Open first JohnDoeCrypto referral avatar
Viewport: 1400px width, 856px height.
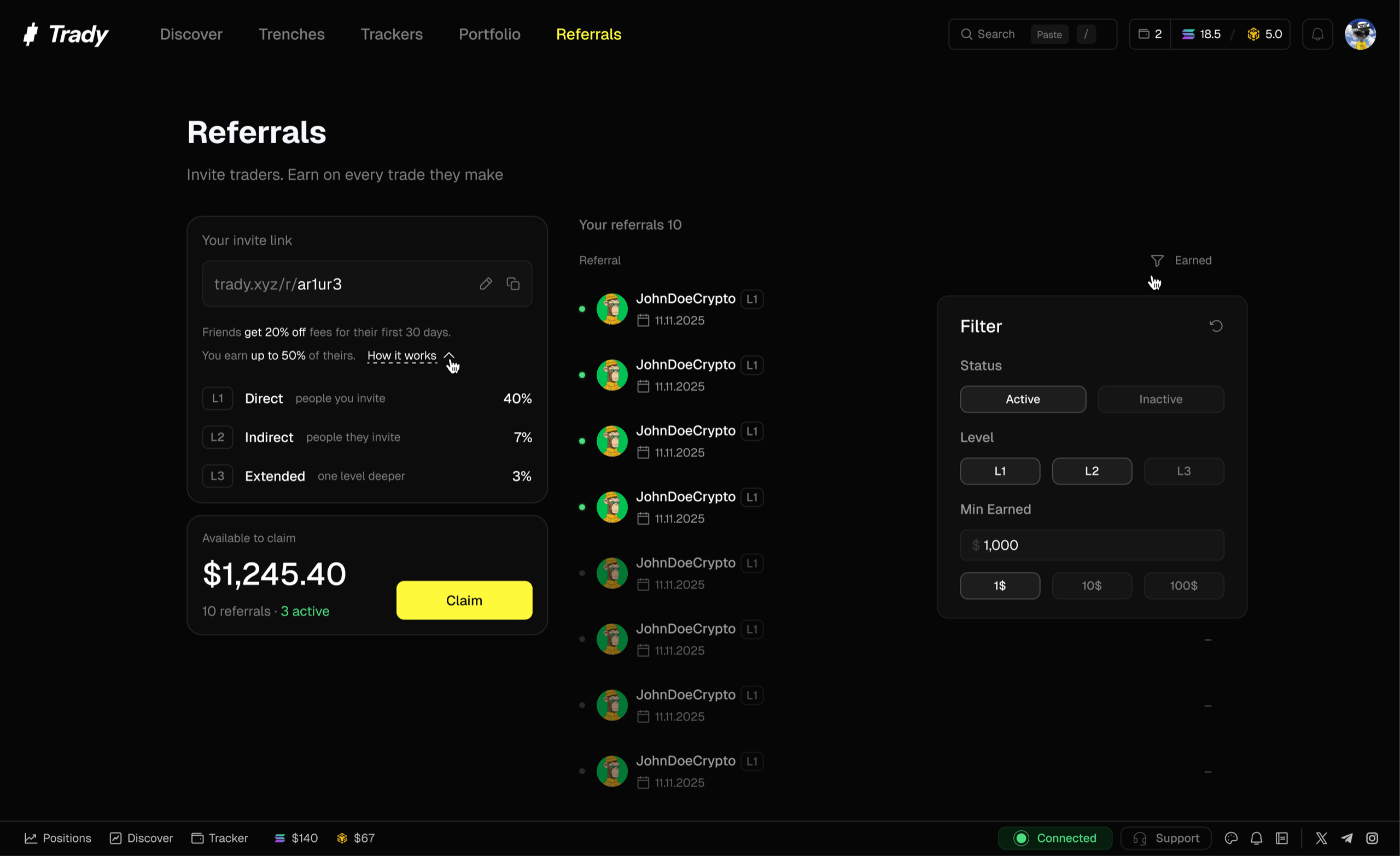pyautogui.click(x=612, y=308)
